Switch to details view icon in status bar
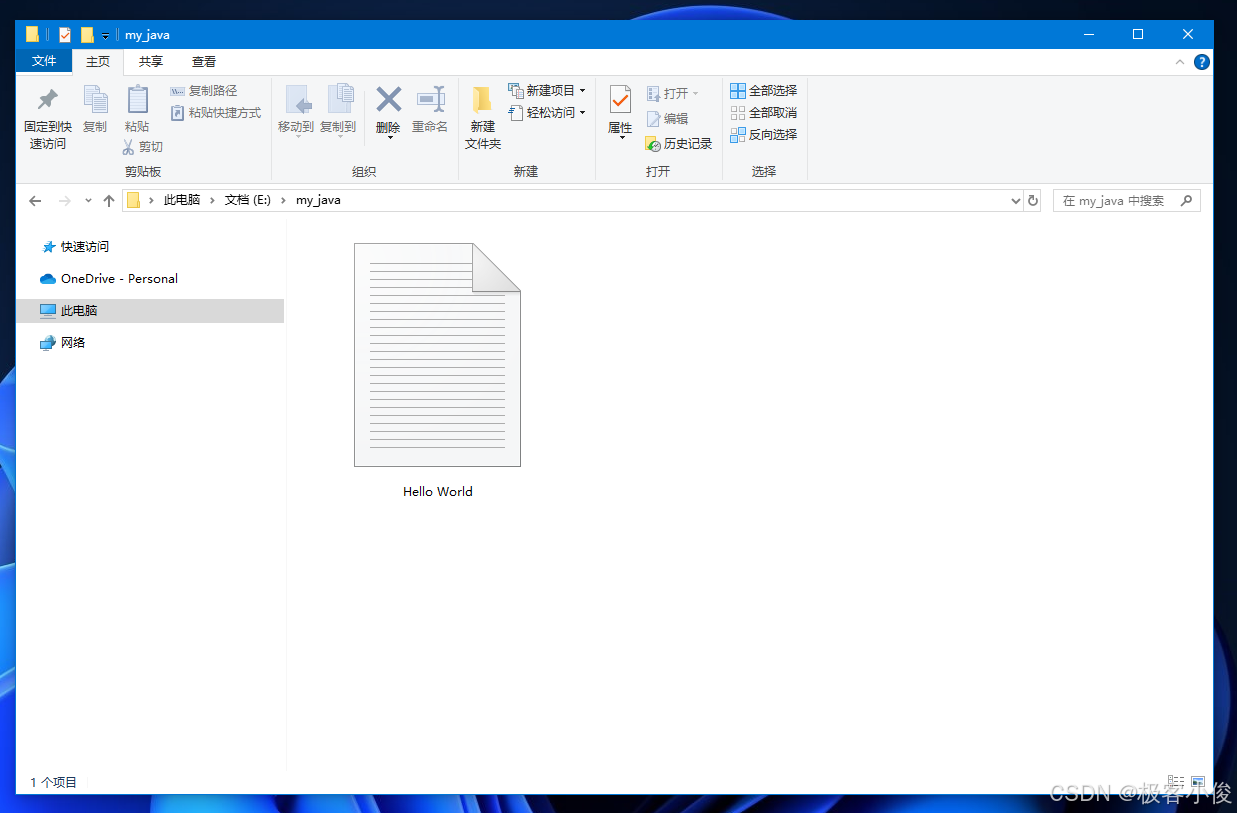Image resolution: width=1237 pixels, height=813 pixels. pyautogui.click(x=1176, y=782)
